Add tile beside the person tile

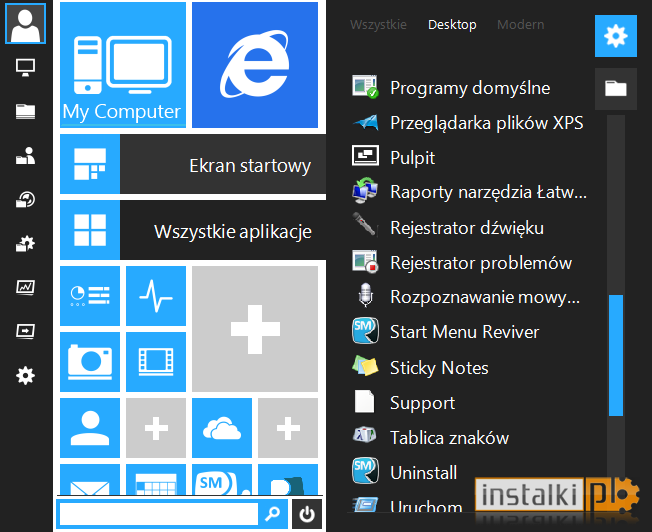pos(156,428)
